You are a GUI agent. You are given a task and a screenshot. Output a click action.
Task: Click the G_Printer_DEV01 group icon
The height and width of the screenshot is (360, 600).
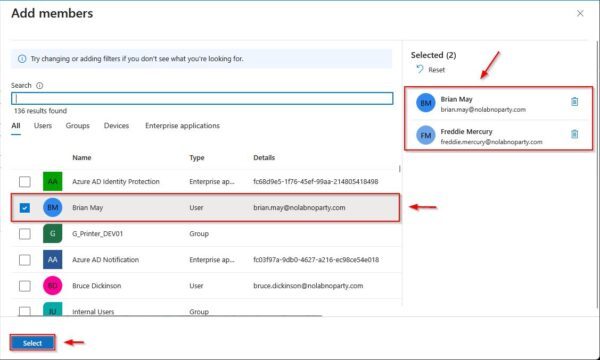pos(52,233)
